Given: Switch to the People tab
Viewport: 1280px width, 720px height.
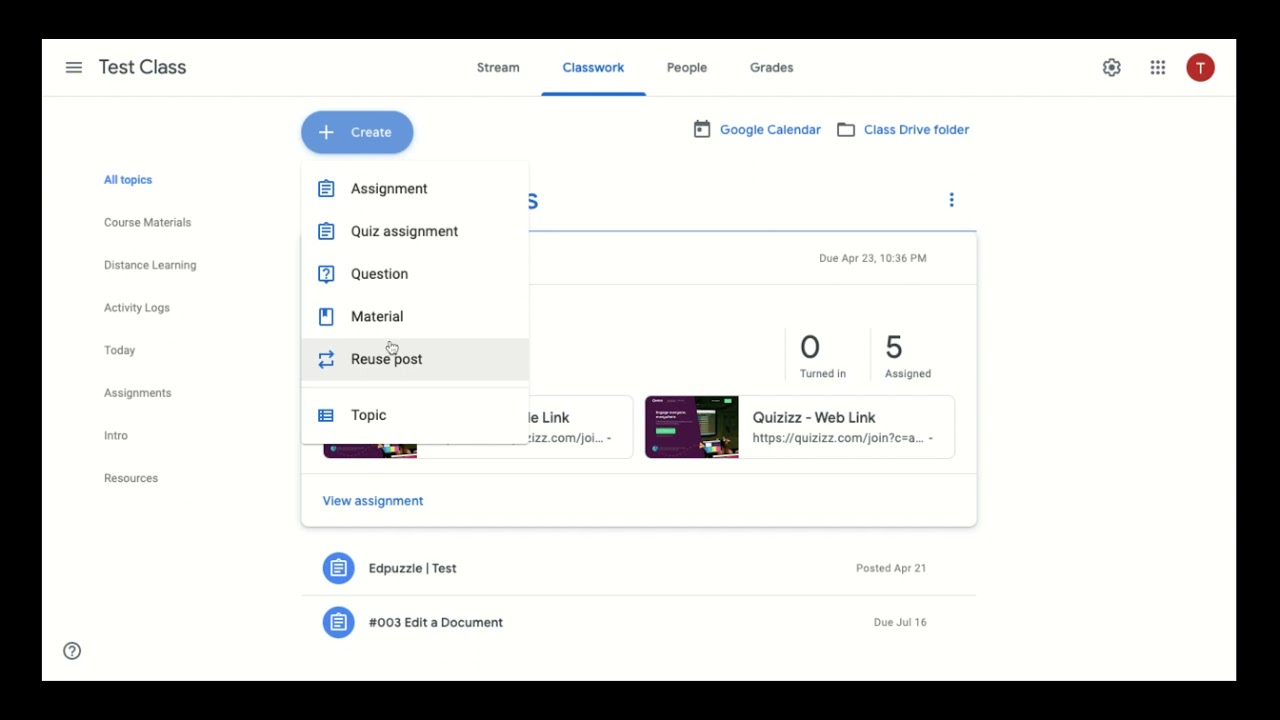Looking at the screenshot, I should 687,68.
